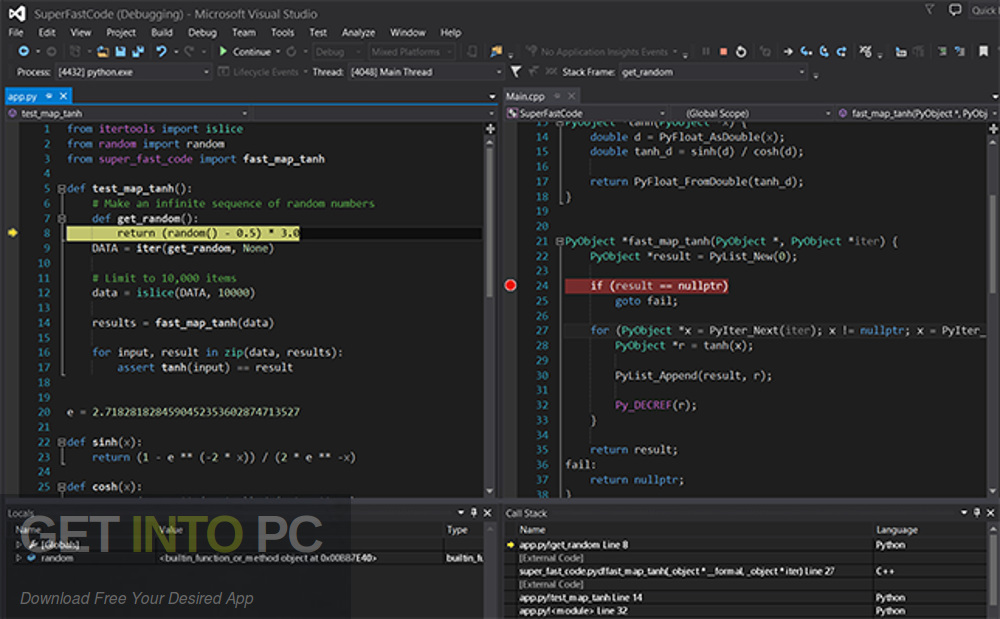Click the Undo arrow icon

pos(163,51)
